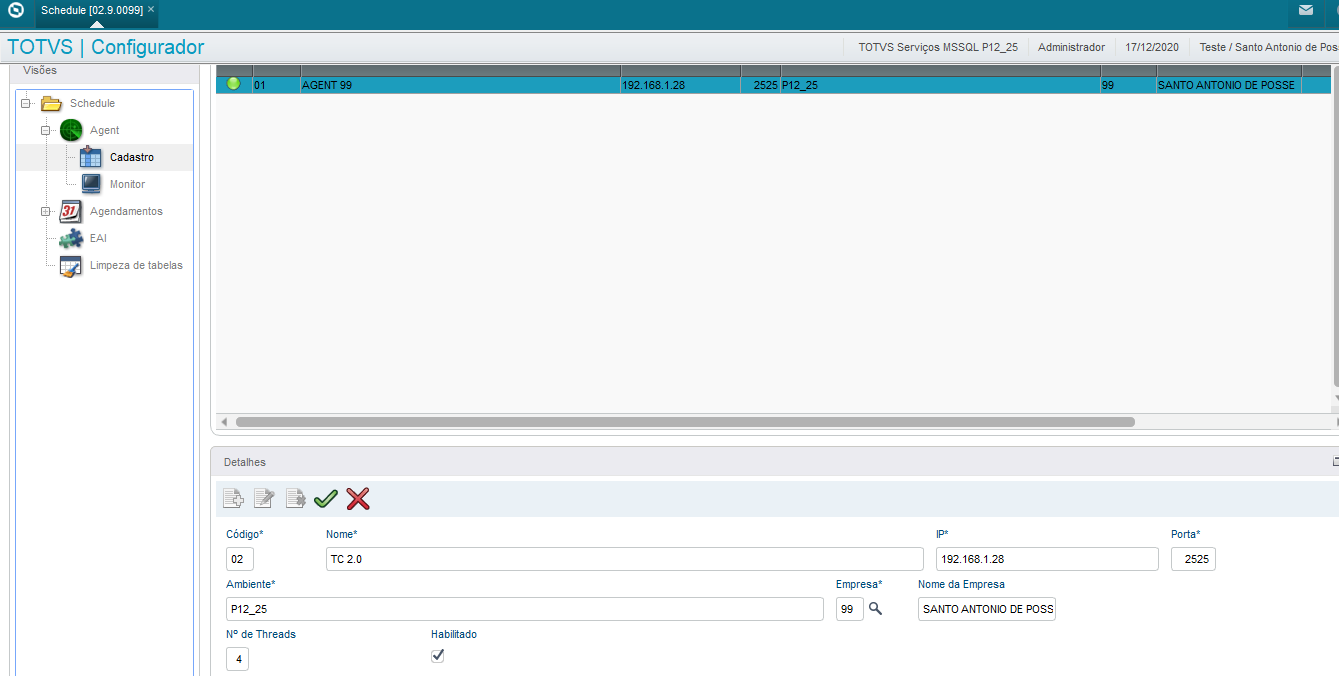Viewport: 1339px width, 676px height.
Task: Click the horizontal scrollbar of the grid
Action: click(685, 422)
